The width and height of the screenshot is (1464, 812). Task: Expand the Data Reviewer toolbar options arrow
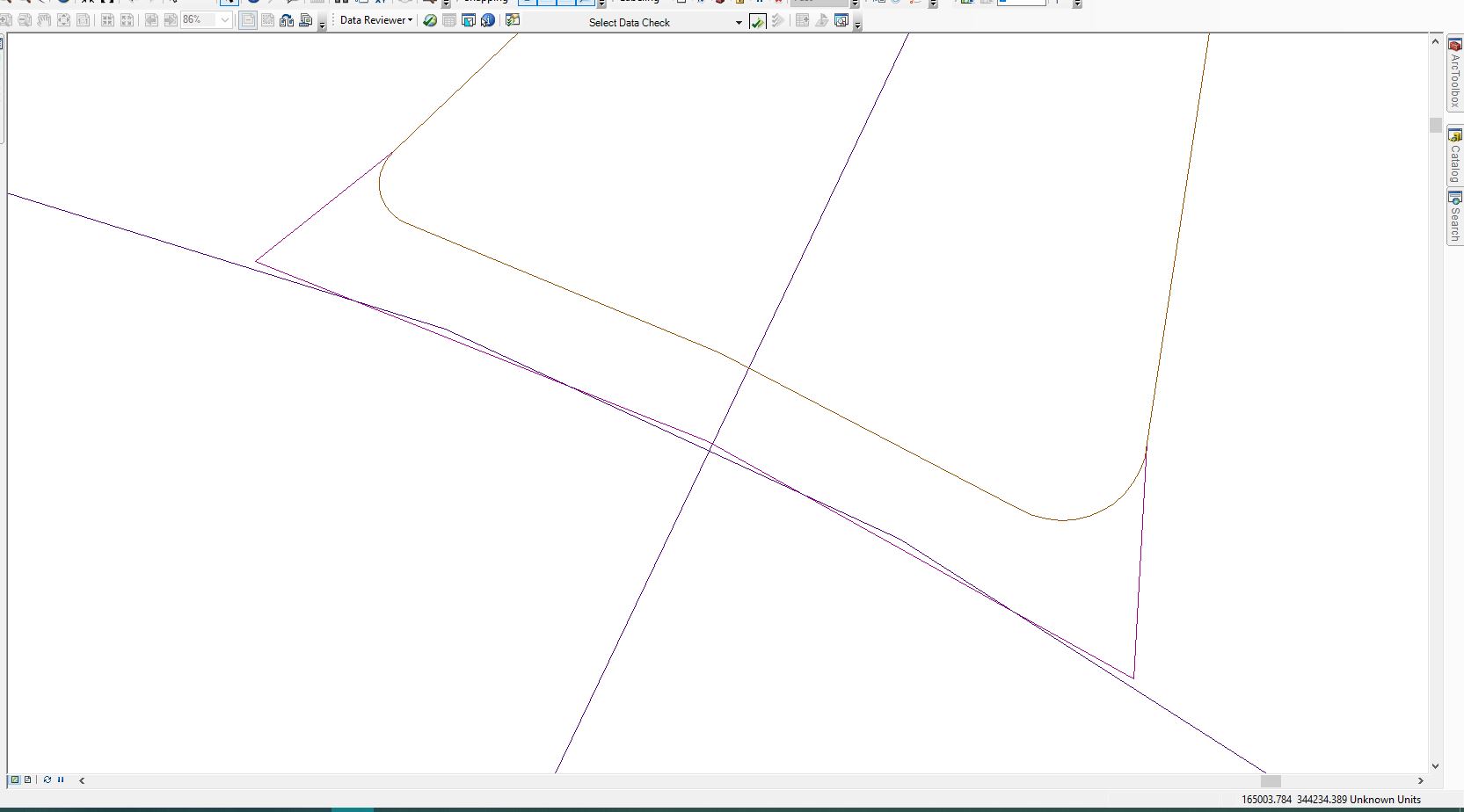857,24
